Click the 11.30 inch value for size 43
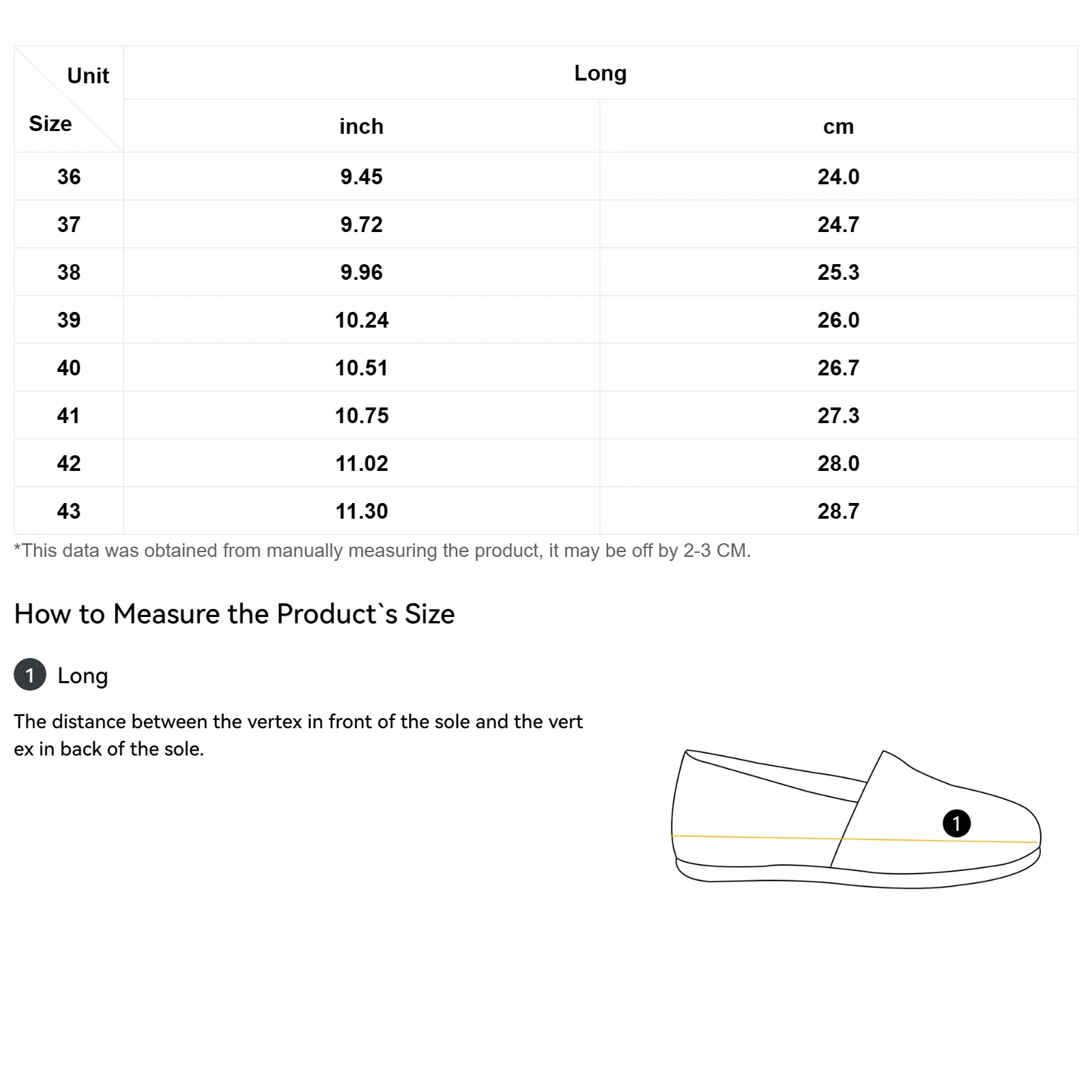The height and width of the screenshot is (1092, 1092). tap(361, 511)
